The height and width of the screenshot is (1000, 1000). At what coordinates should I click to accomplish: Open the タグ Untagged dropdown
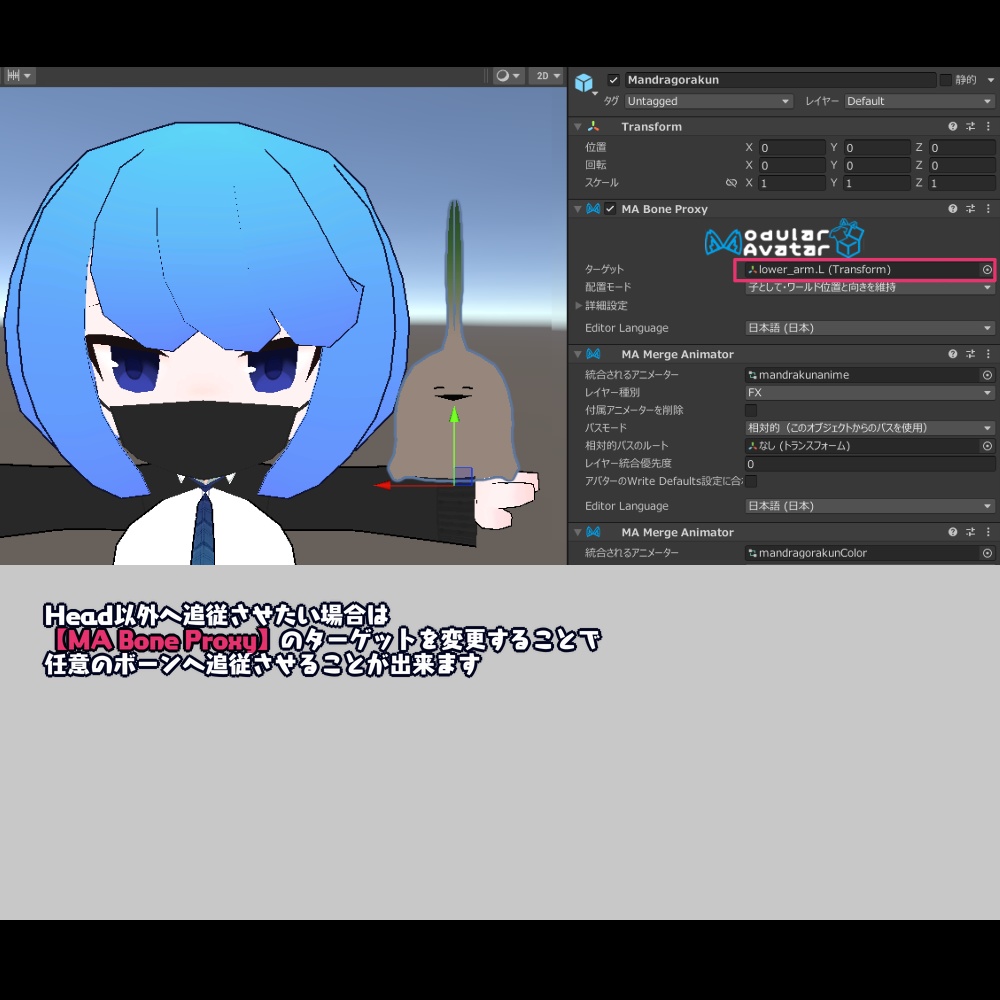pos(708,101)
